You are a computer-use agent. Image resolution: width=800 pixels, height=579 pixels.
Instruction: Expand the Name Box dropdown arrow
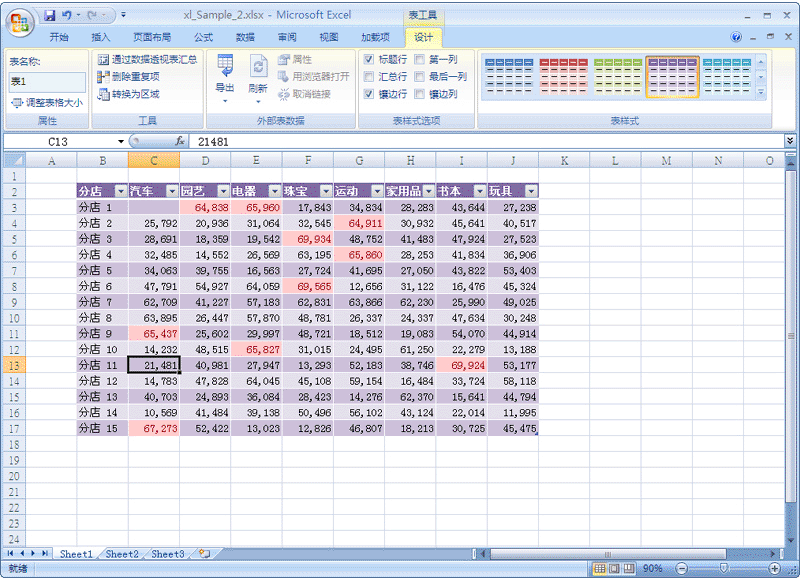pyautogui.click(x=121, y=142)
